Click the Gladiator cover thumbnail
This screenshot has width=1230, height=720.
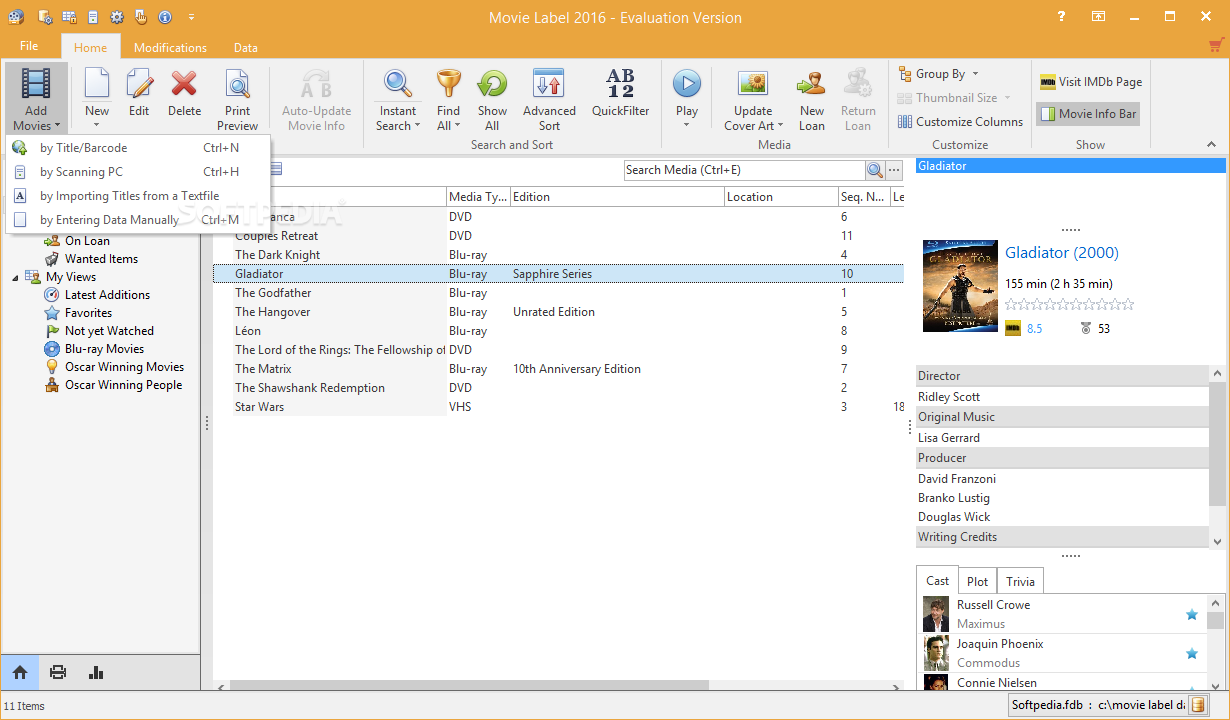pos(960,286)
